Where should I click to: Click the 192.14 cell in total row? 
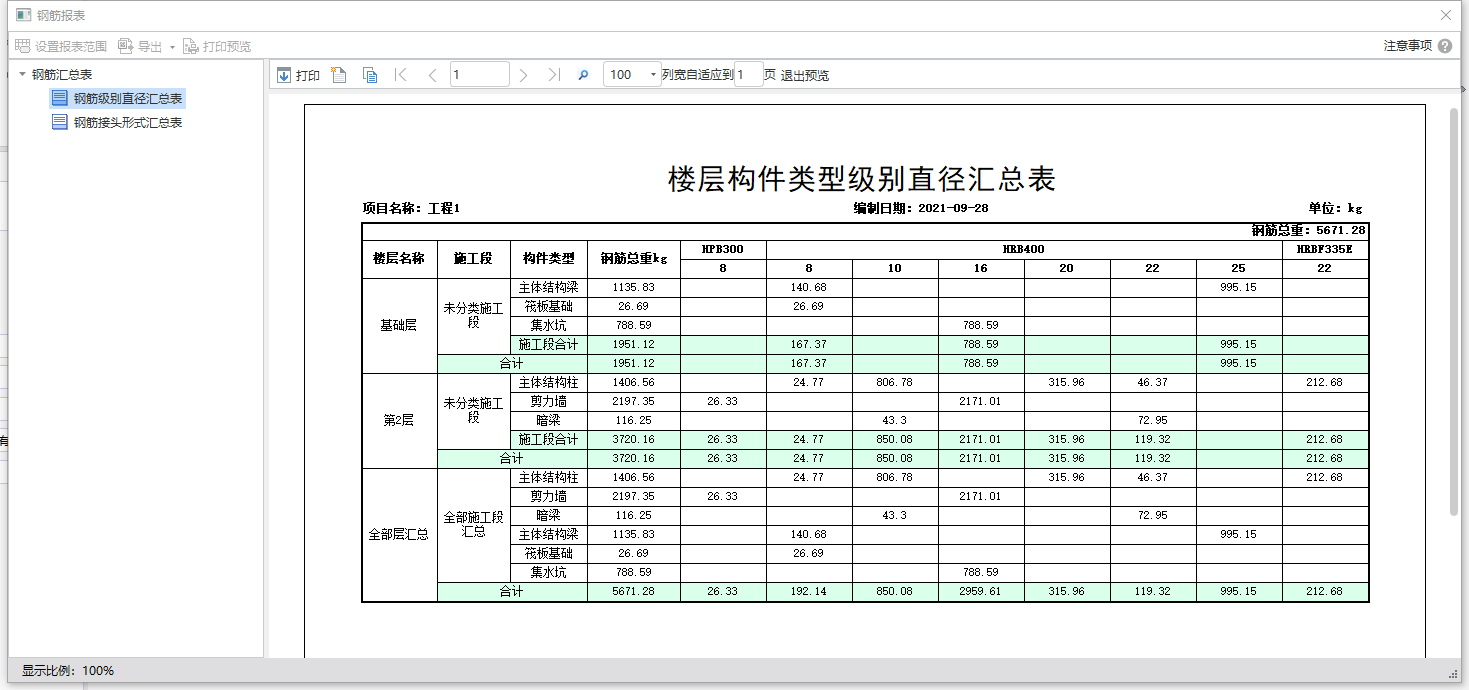(x=809, y=591)
